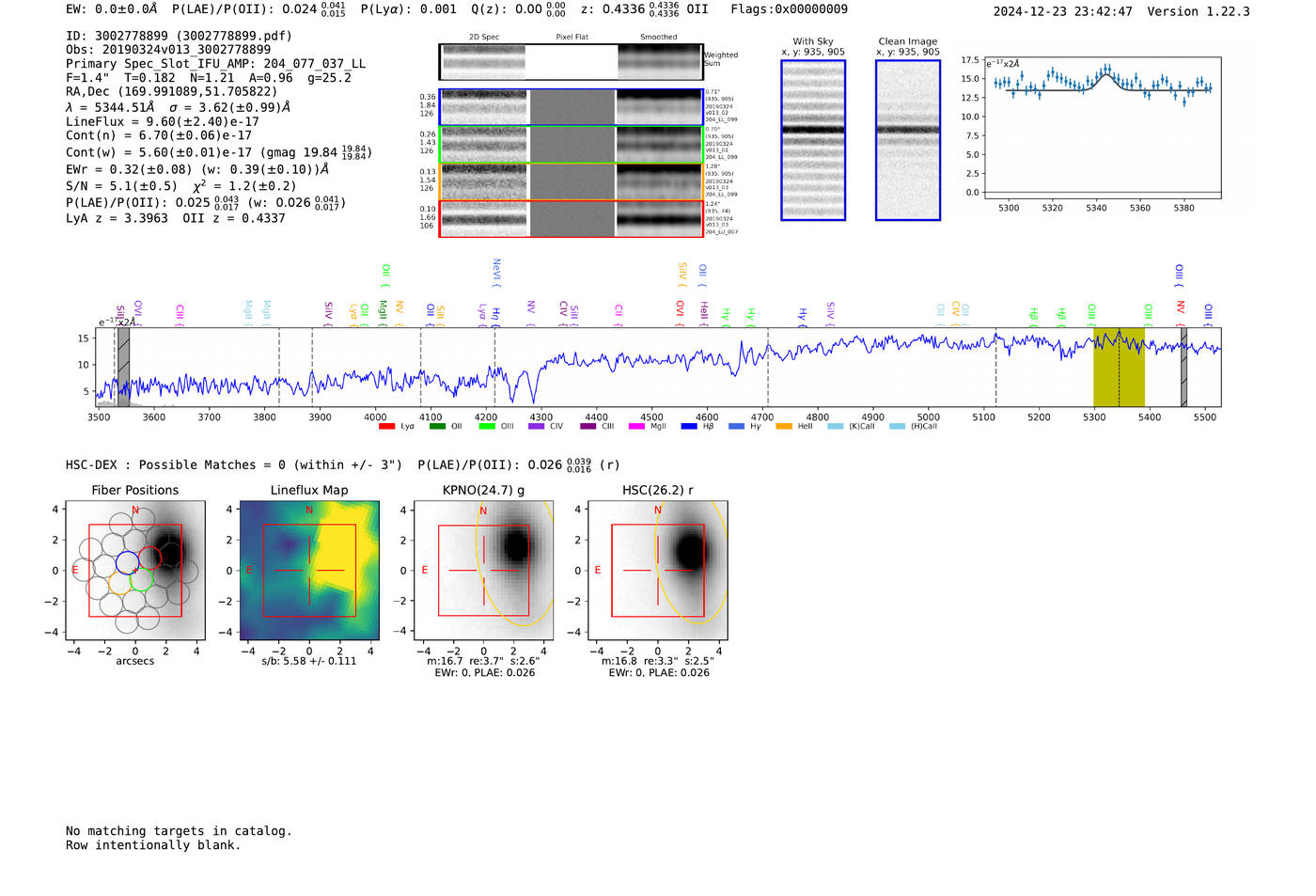Click the Smoothed column header

[659, 37]
